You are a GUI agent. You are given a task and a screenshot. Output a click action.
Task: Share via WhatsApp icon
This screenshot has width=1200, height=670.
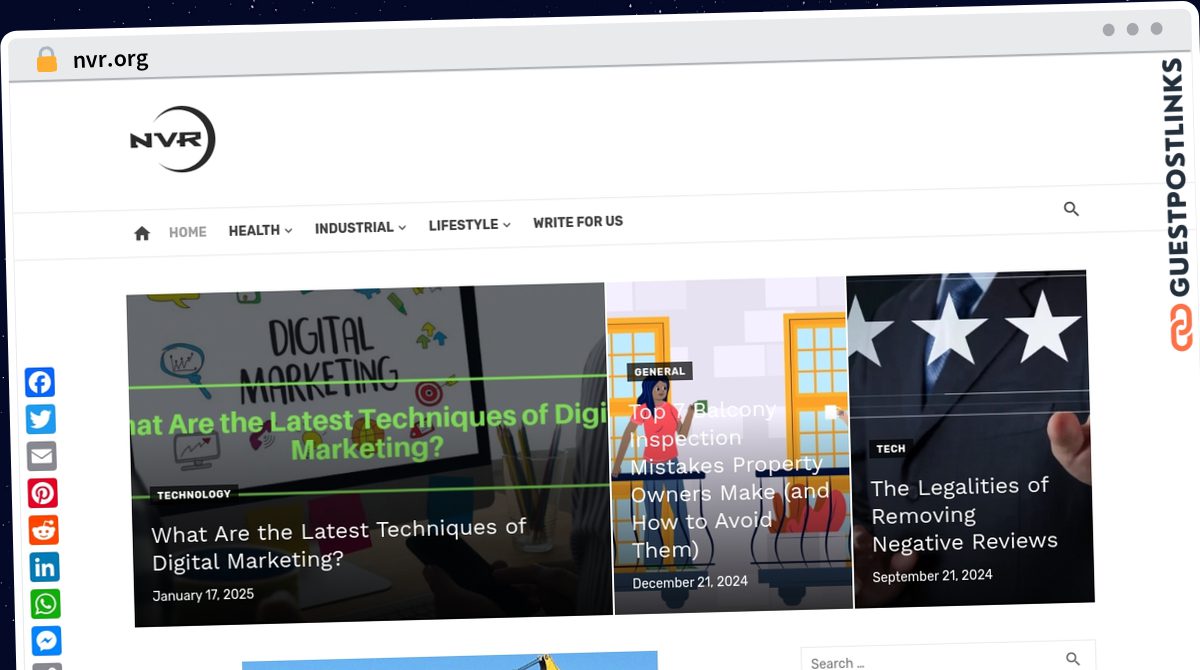(45, 604)
